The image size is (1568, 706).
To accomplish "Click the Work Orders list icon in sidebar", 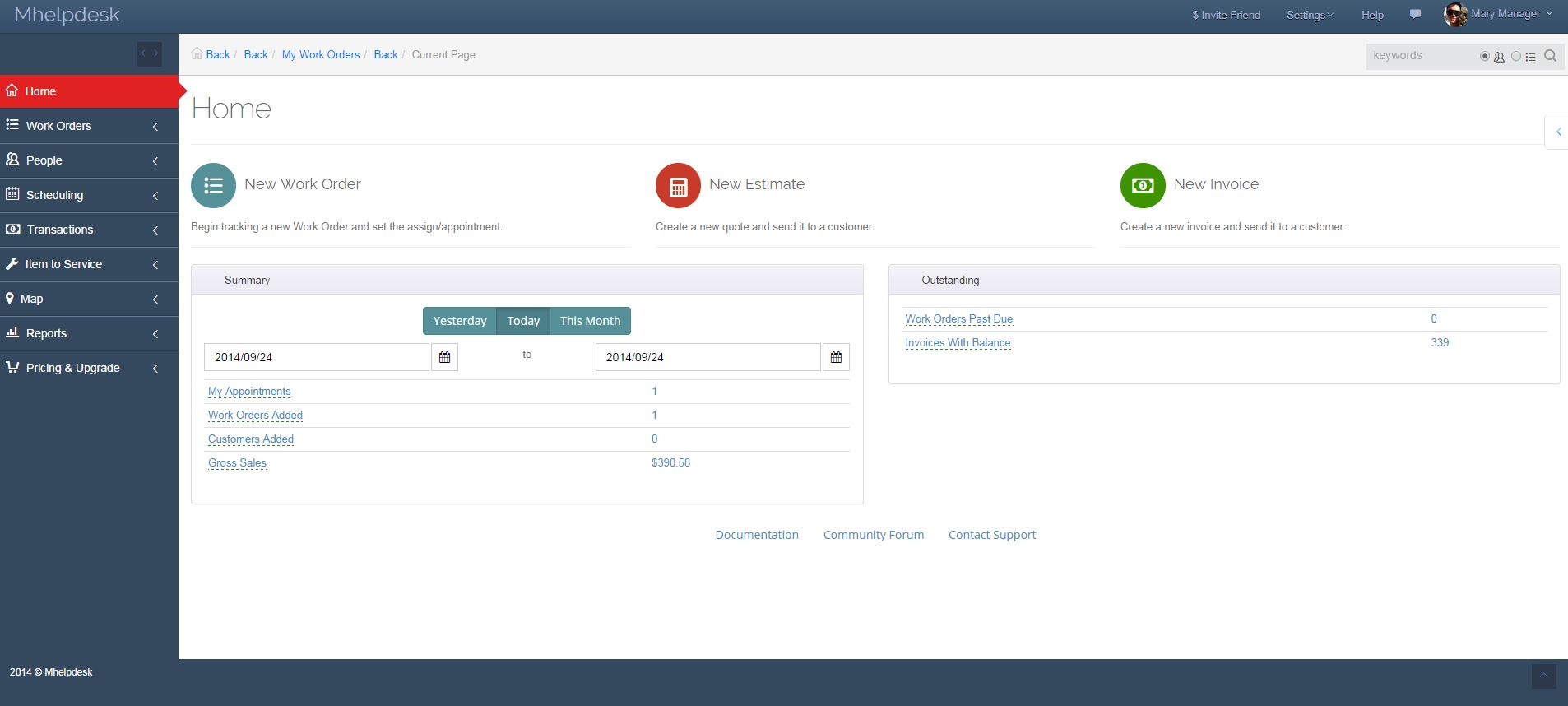I will (x=12, y=125).
